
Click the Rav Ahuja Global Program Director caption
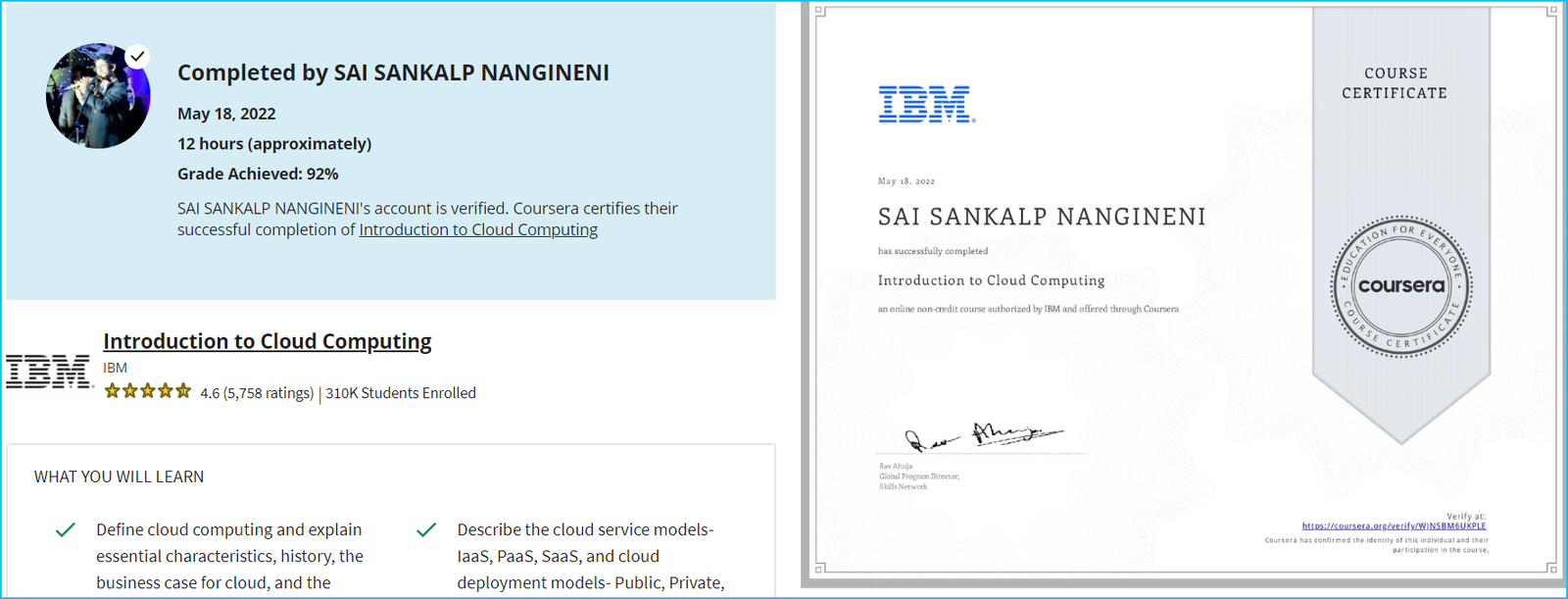pos(919,476)
